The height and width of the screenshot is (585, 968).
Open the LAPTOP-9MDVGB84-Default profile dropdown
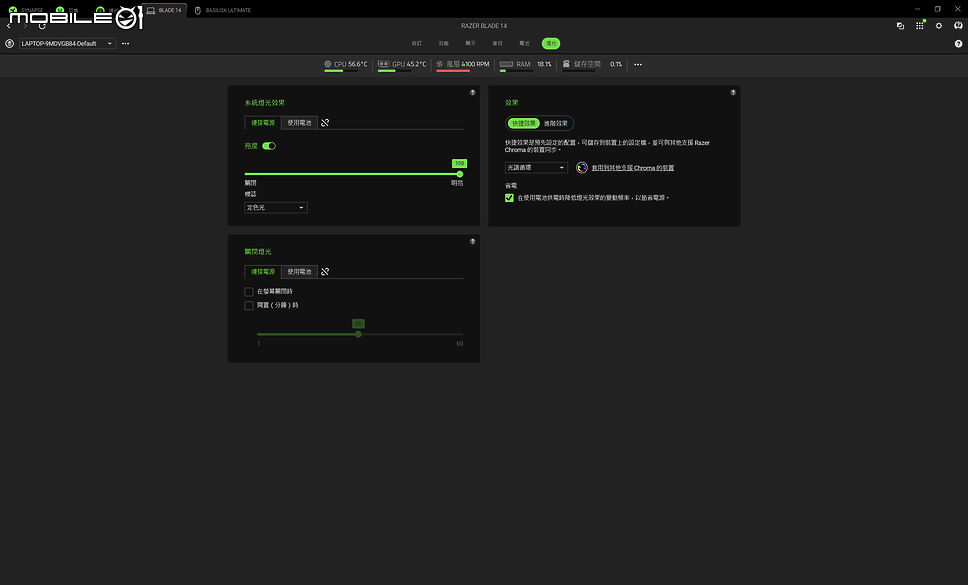pos(67,43)
